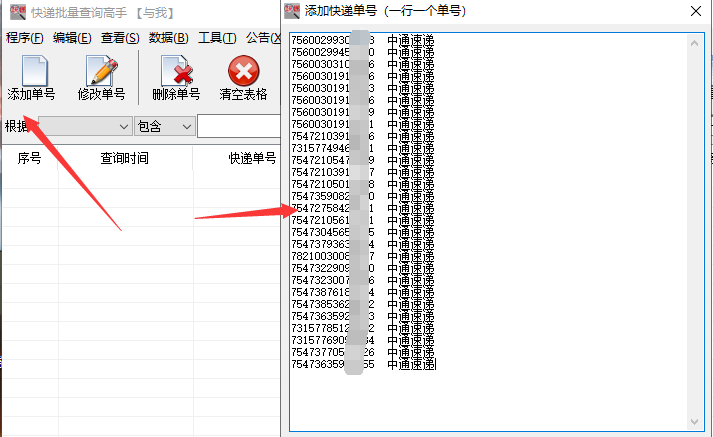Click the line starting 7315776909
The image size is (713, 437).
[362, 341]
